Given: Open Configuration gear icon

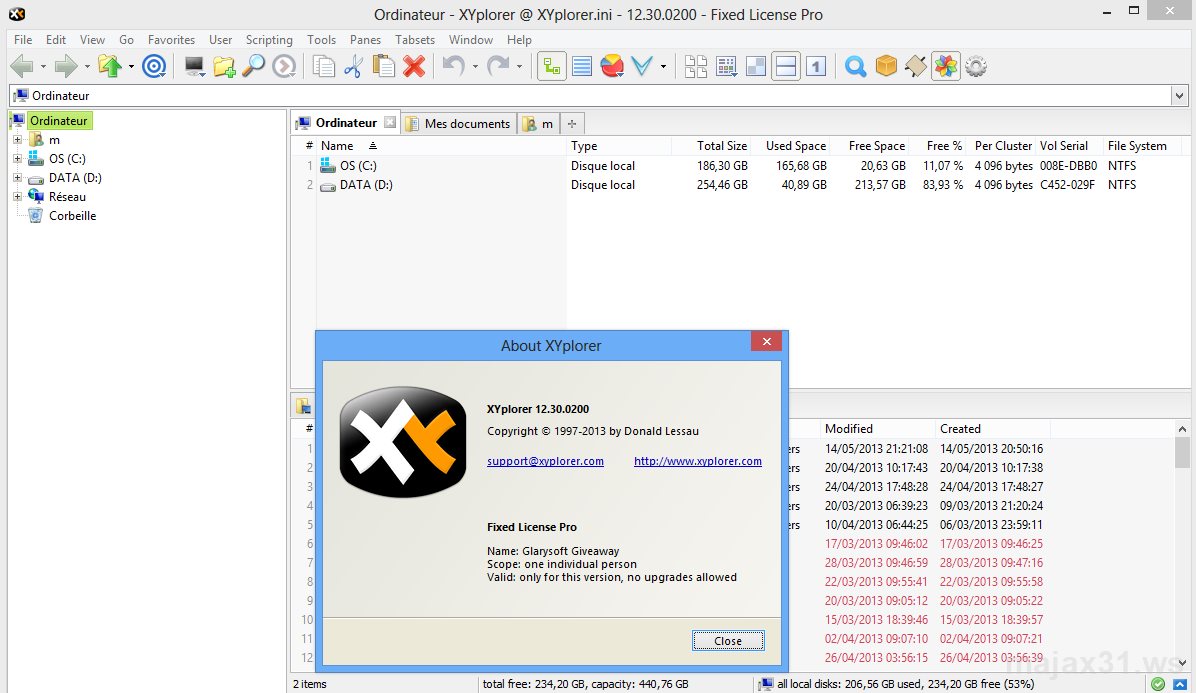Looking at the screenshot, I should click(x=976, y=67).
